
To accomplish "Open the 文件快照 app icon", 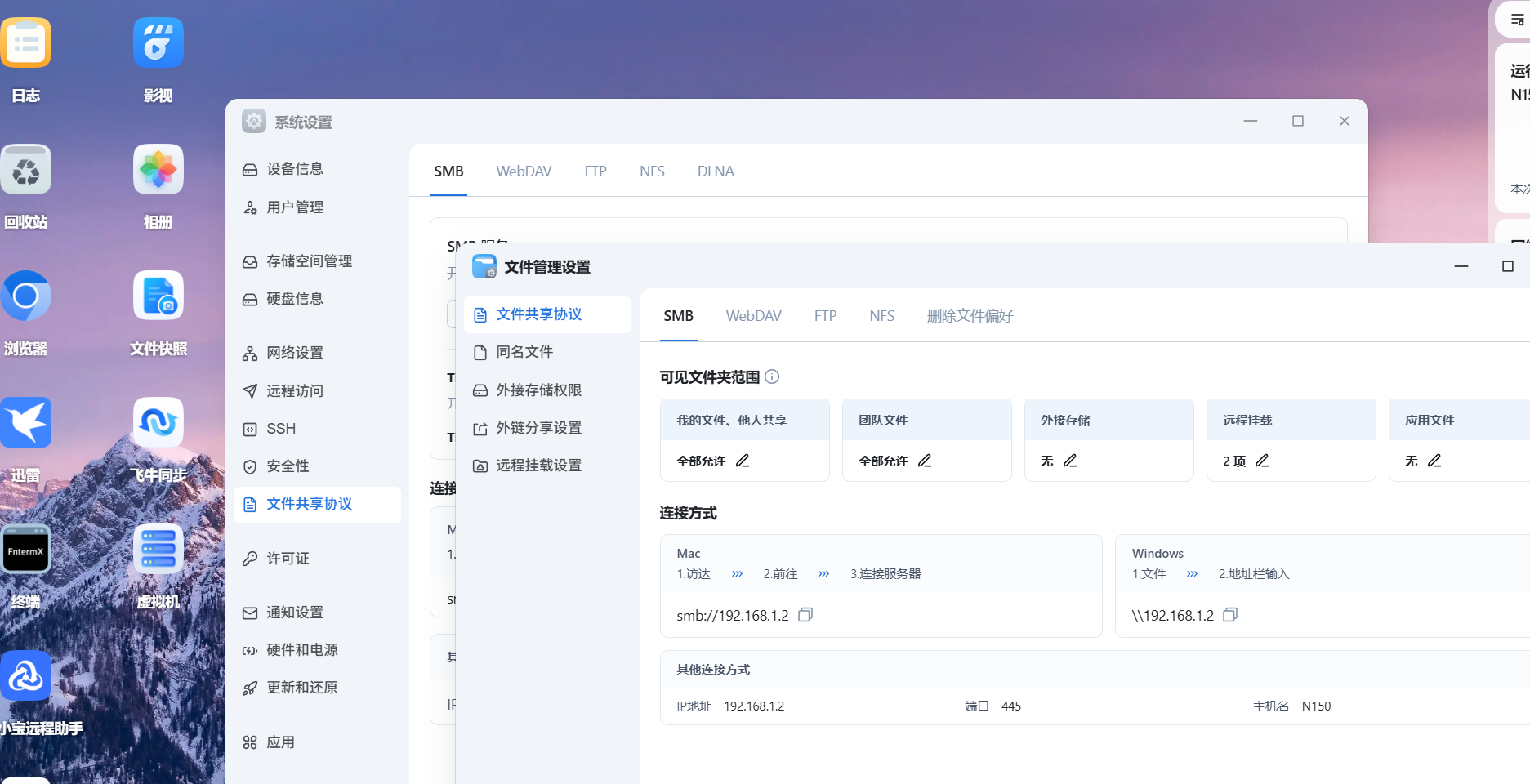I will pyautogui.click(x=158, y=296).
